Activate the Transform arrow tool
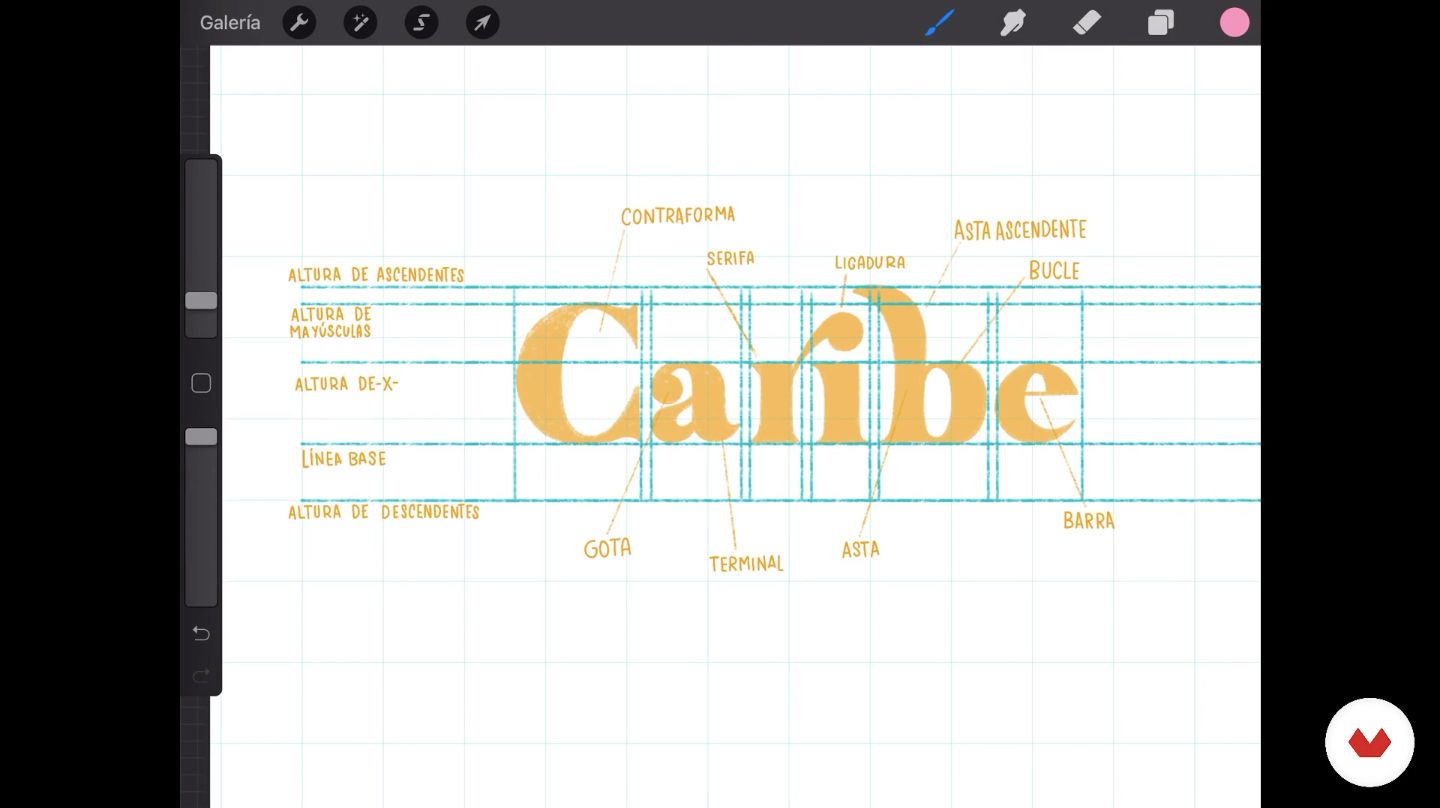Image resolution: width=1440 pixels, height=808 pixels. coord(482,23)
